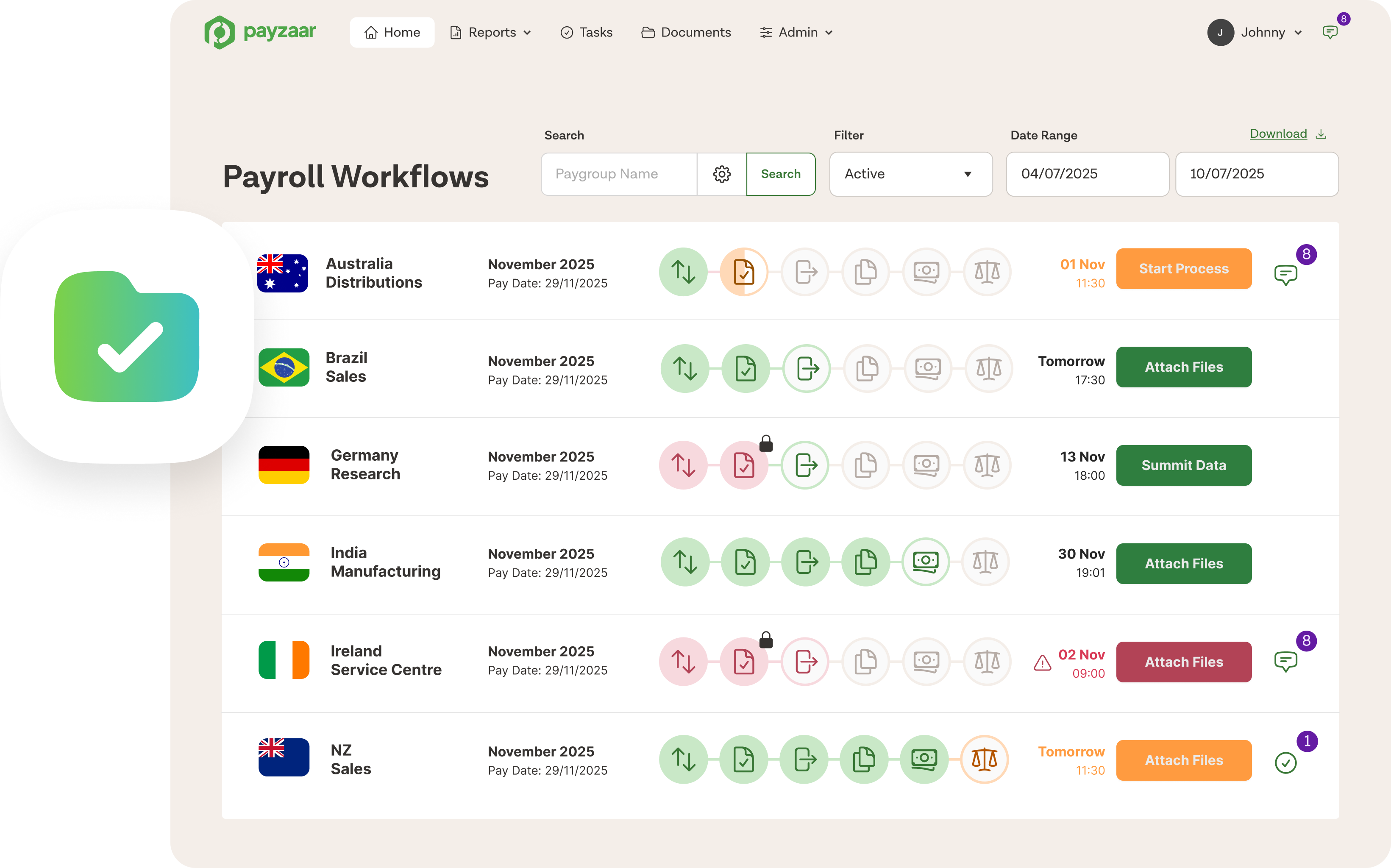The image size is (1391, 868).
Task: Click Australia Distributions file-check step icon
Action: pyautogui.click(x=744, y=272)
